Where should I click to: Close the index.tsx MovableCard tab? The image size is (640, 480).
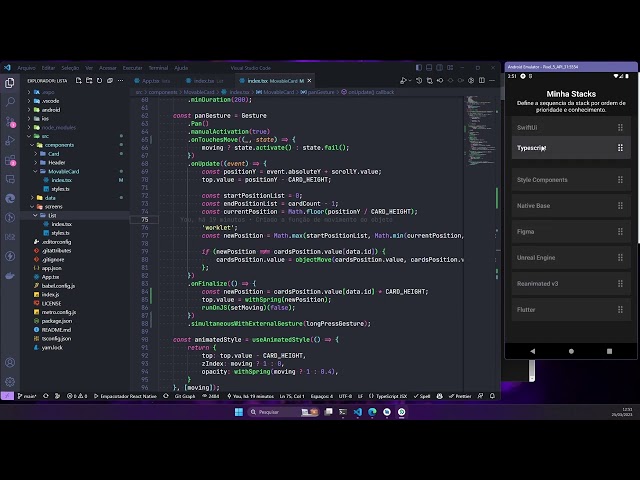pos(309,81)
